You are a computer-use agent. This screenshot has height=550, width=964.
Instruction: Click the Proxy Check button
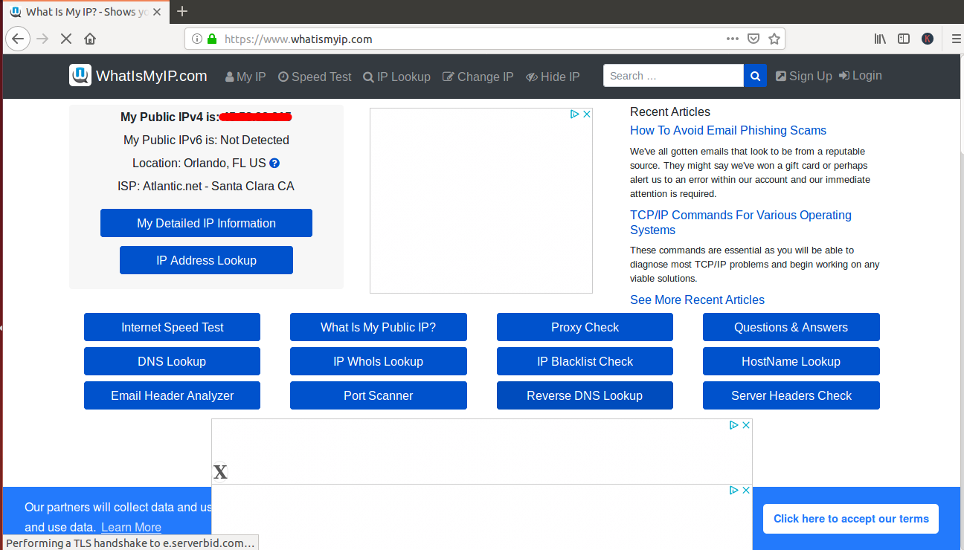(585, 327)
